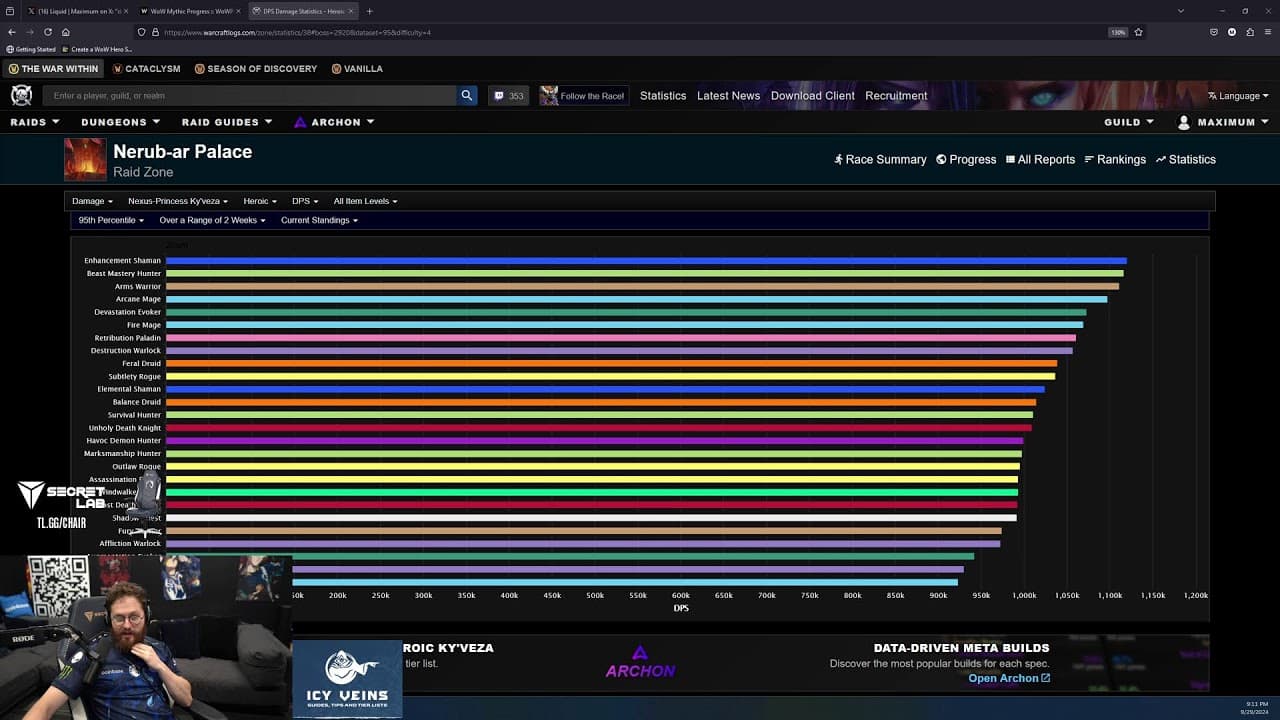1280x720 pixels.
Task: Select the Vanilla game tab
Action: coord(357,69)
